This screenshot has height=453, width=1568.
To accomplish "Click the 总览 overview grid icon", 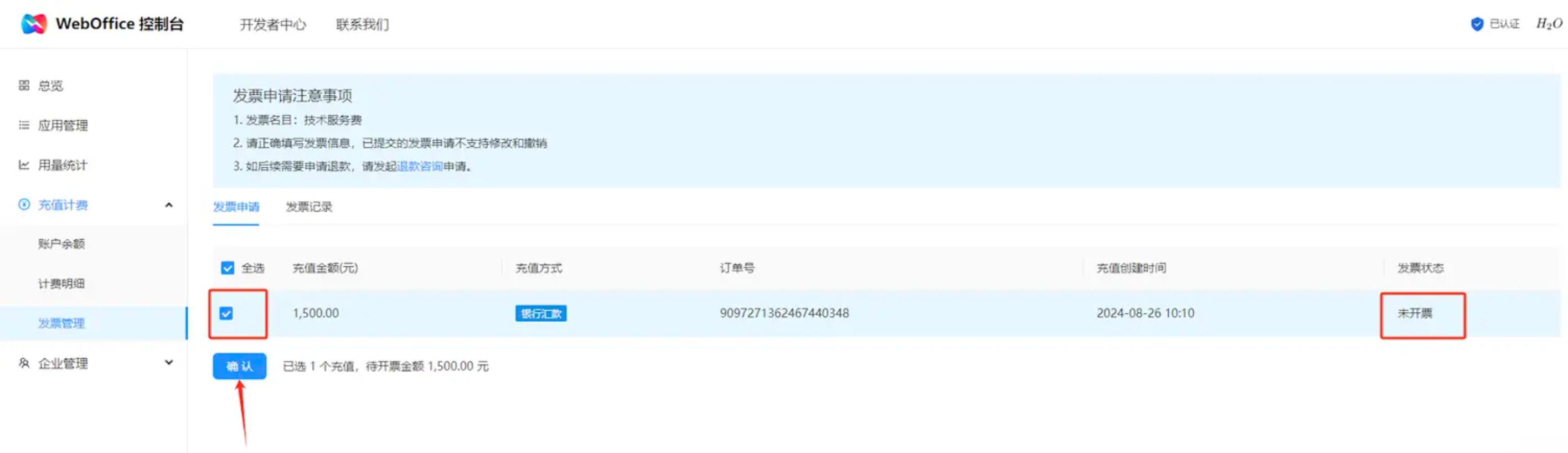I will coord(24,85).
